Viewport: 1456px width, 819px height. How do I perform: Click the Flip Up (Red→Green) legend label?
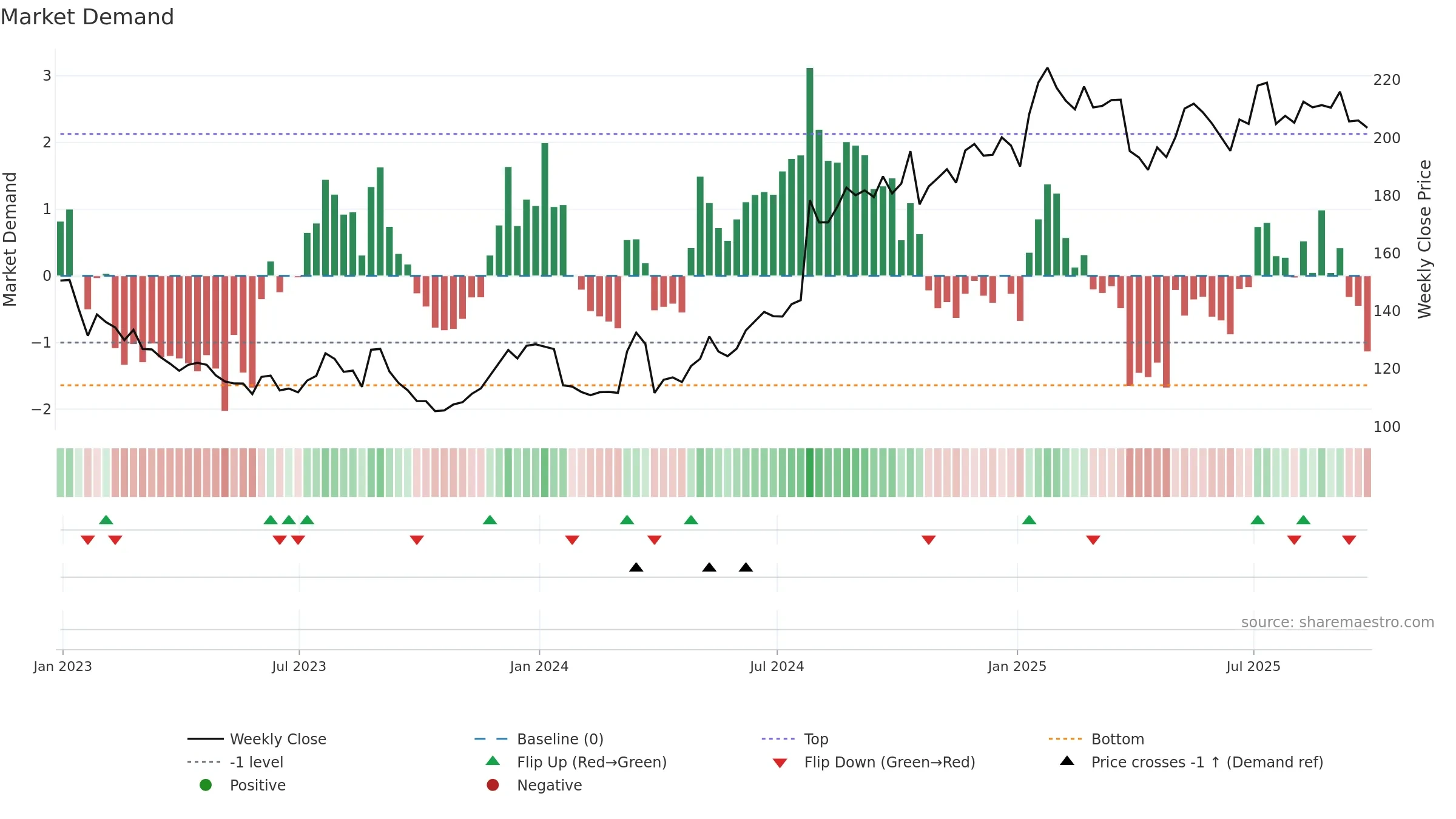[591, 762]
